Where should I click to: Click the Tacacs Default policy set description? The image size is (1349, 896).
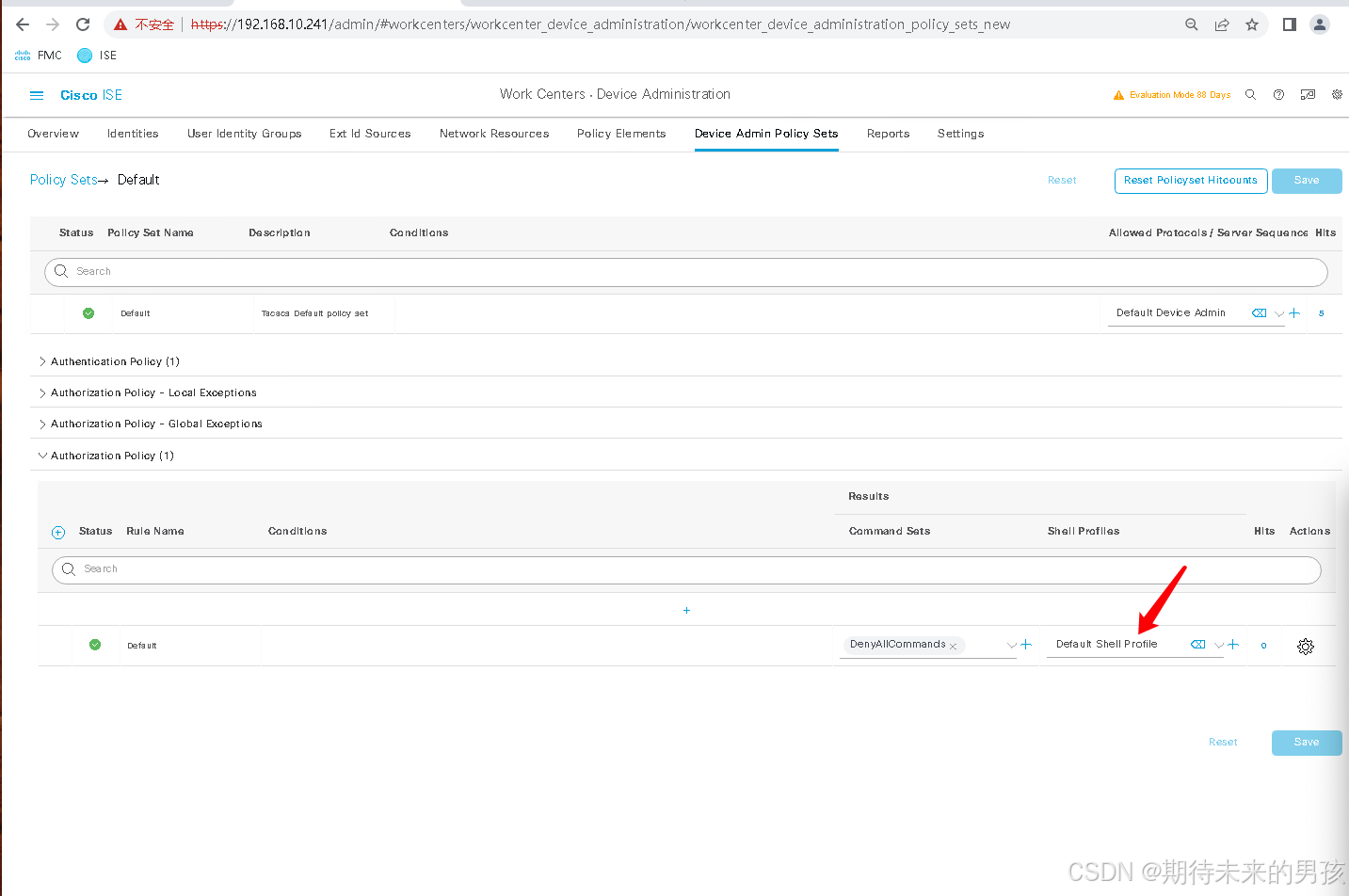[x=315, y=313]
